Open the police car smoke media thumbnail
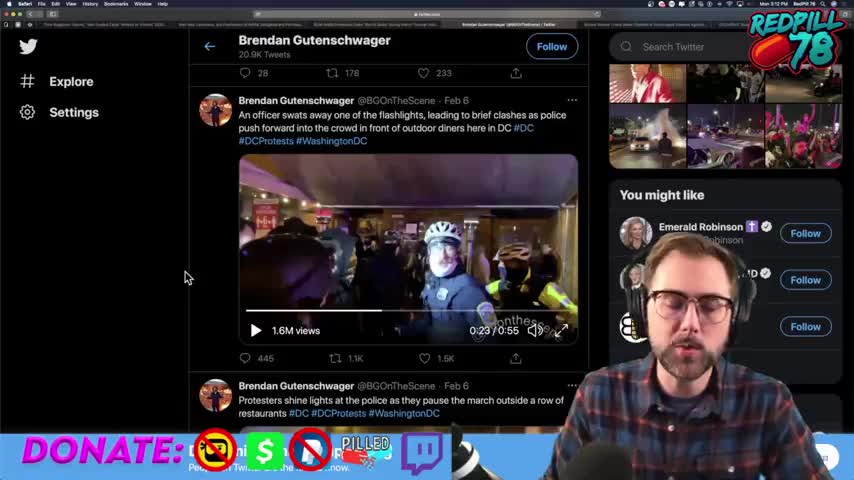The height and width of the screenshot is (480, 854). (x=648, y=136)
